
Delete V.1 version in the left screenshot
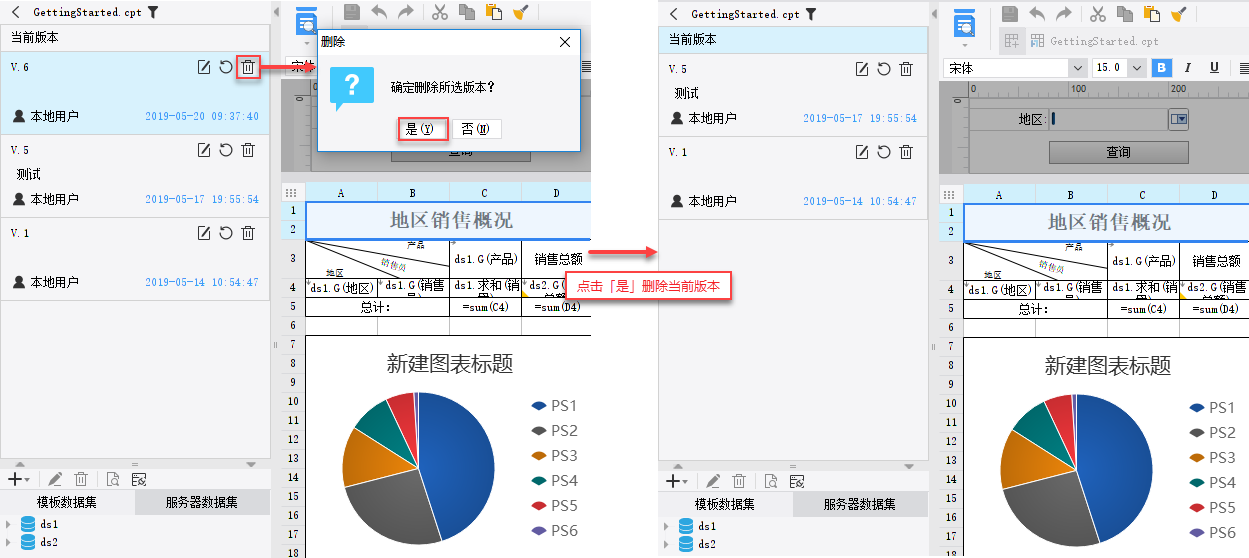[248, 233]
